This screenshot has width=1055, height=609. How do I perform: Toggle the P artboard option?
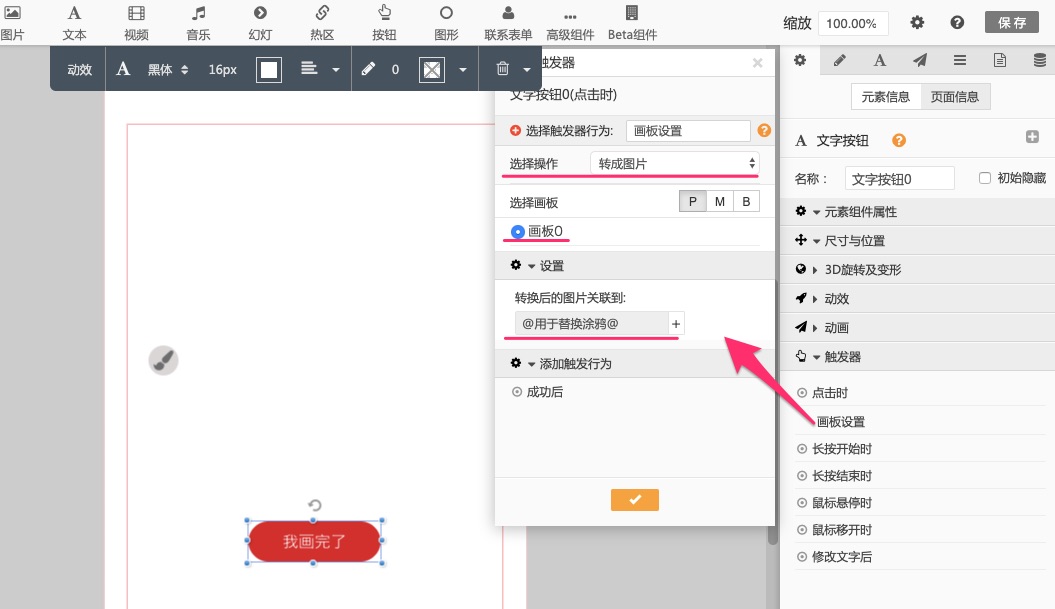pos(692,202)
